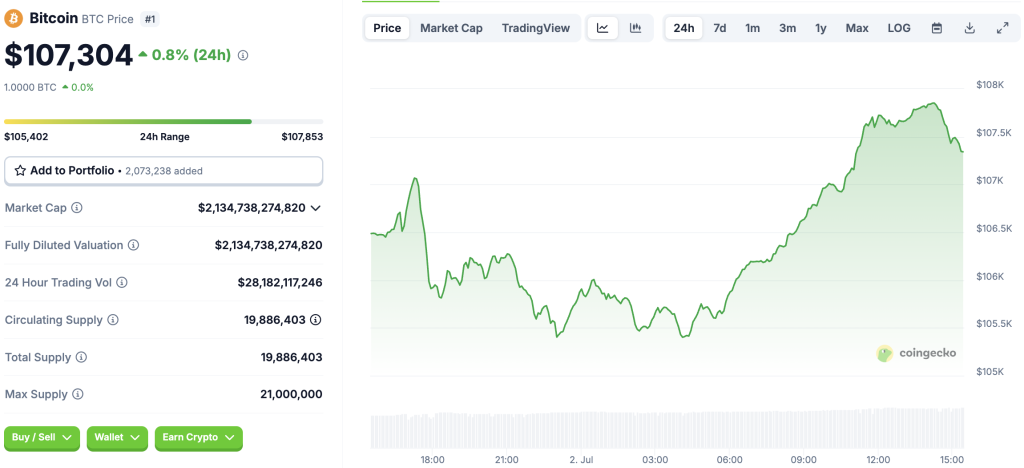Open the Market Cap info tooltip icon
Image resolution: width=1024 pixels, height=468 pixels.
(76, 208)
